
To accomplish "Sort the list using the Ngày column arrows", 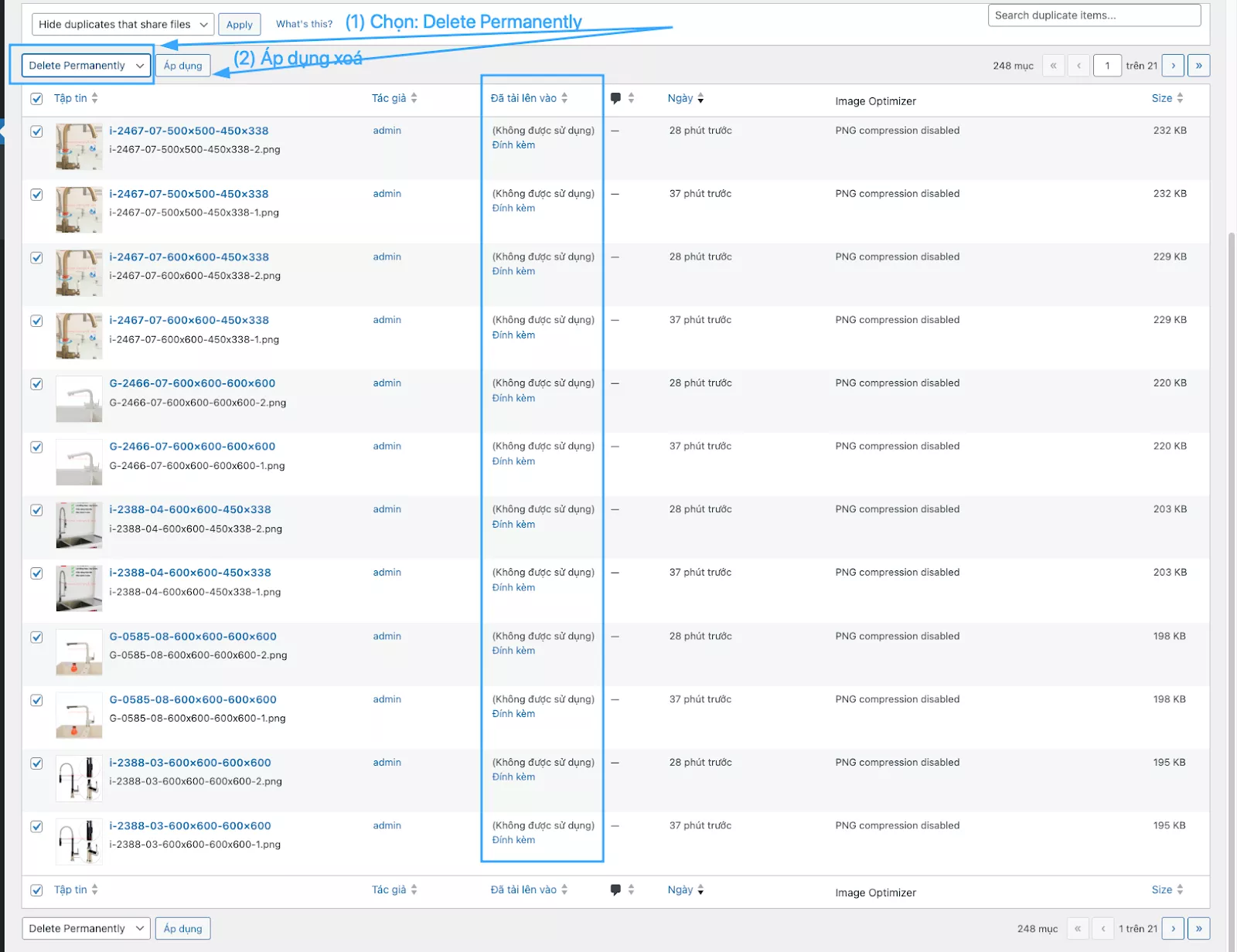I will click(700, 98).
